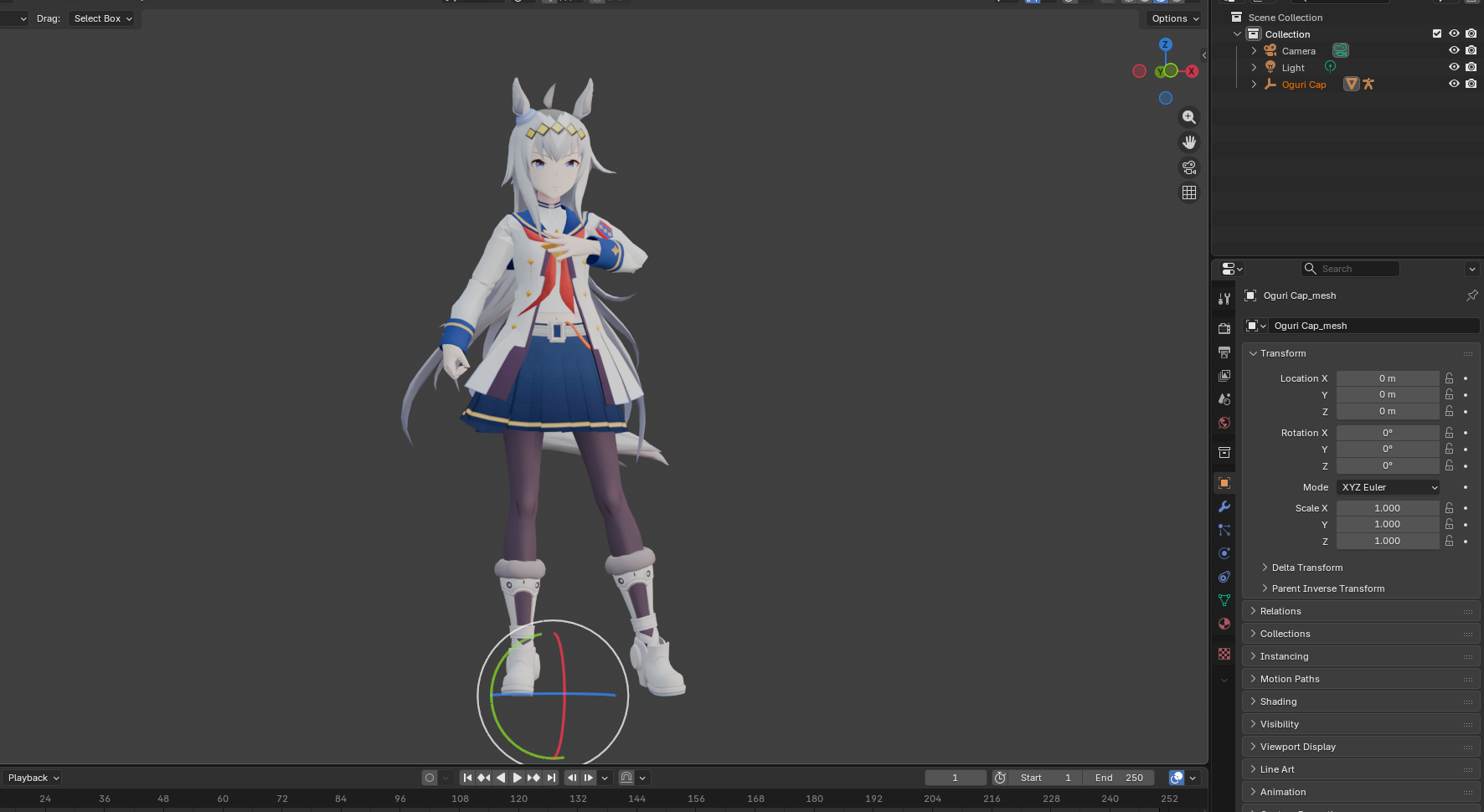Click the red X axis on gizmo

pos(1192,71)
